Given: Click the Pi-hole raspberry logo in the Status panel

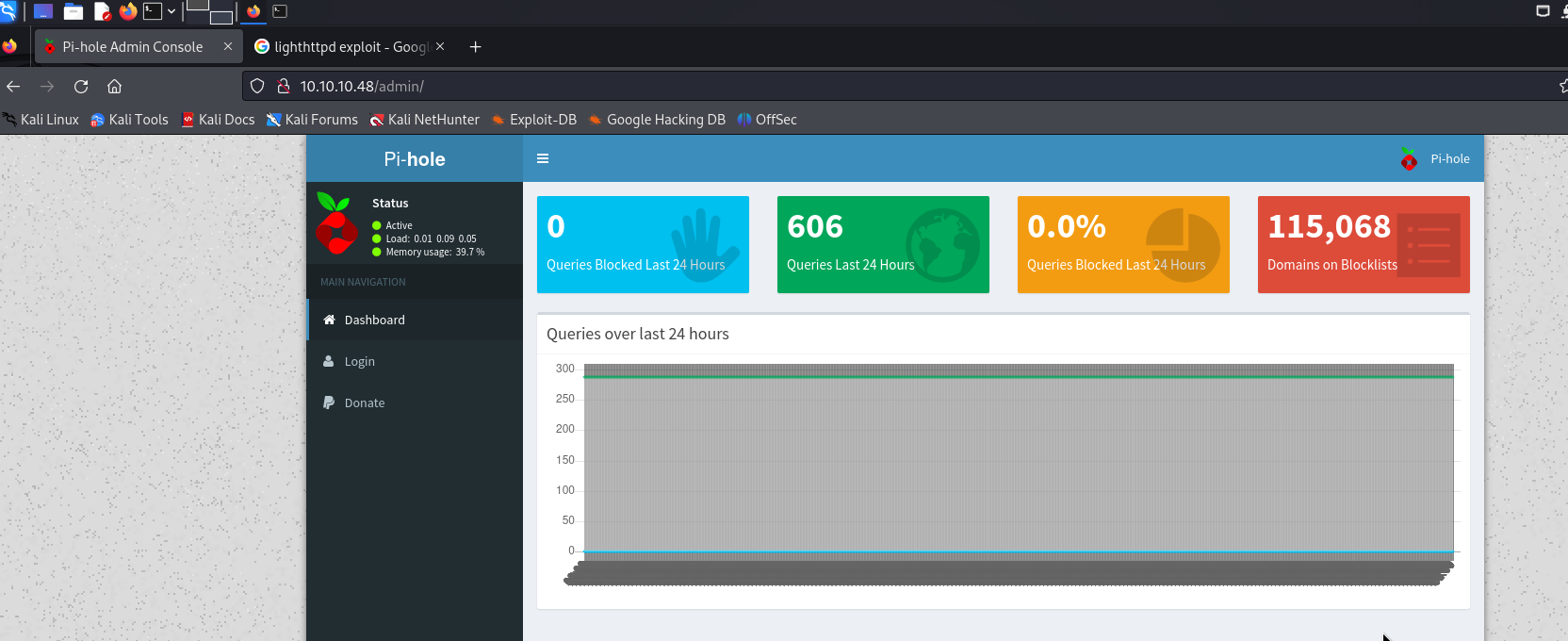Looking at the screenshot, I should 336,223.
